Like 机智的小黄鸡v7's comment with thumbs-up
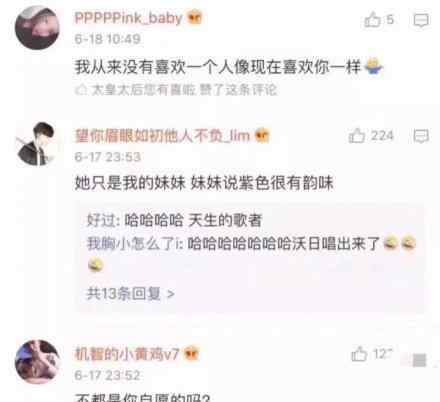Viewport: 440px width, 402px height. 359,354
